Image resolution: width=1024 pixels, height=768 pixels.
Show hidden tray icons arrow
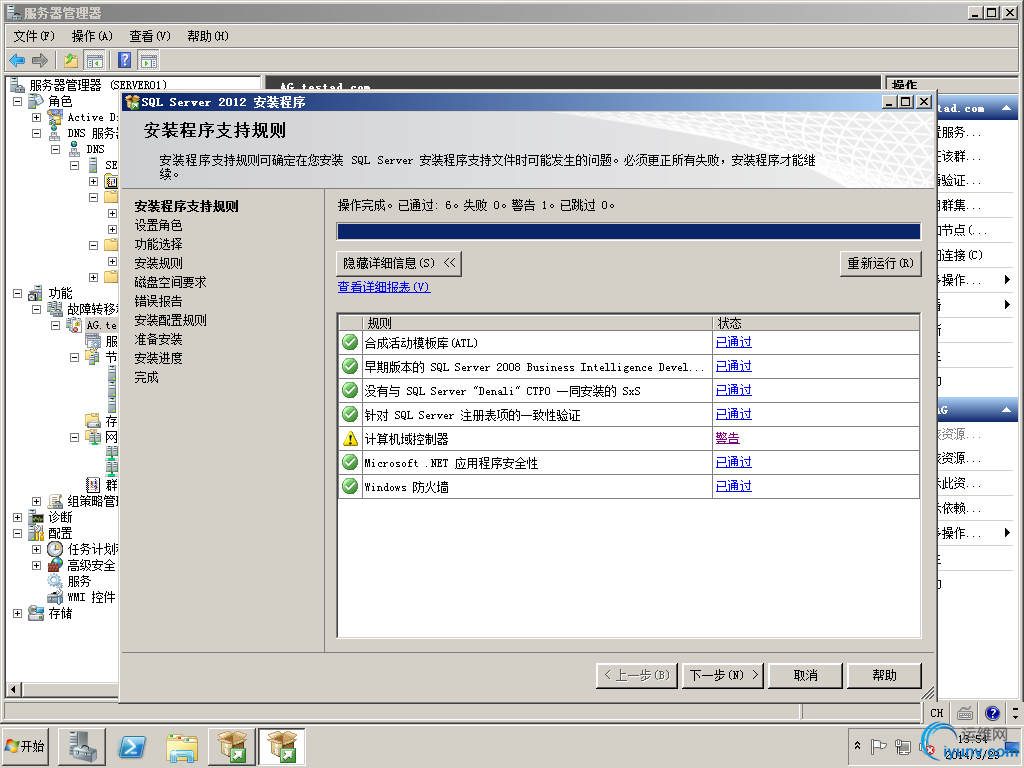click(857, 746)
